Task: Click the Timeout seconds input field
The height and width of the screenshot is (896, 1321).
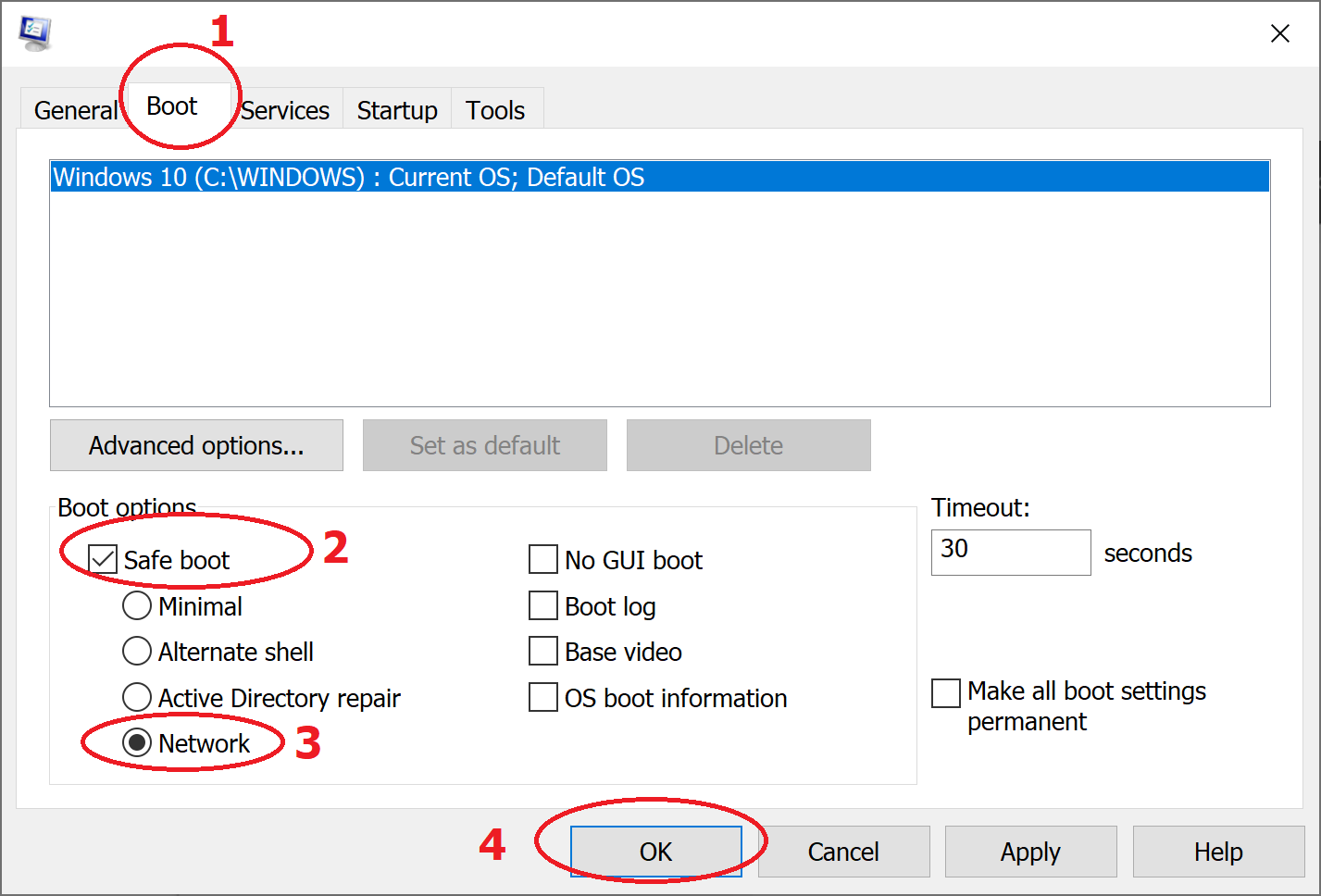Action: [1011, 553]
